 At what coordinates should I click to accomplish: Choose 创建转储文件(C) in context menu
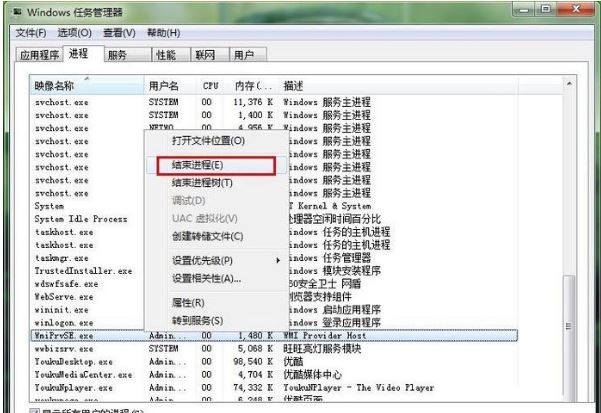pyautogui.click(x=216, y=236)
